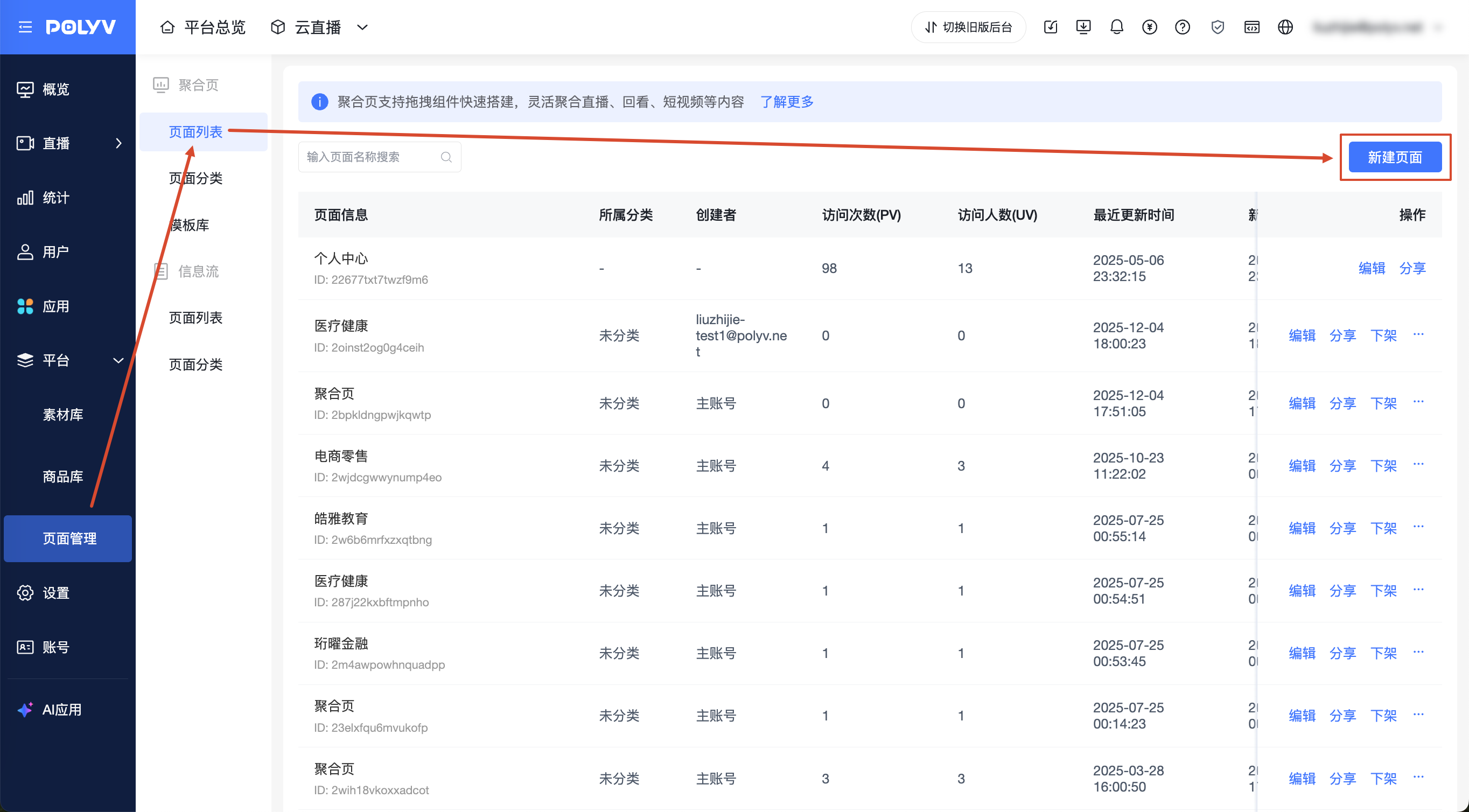
Task: Click 编辑 for page 23elxfqu6mvukofp
Action: [x=1302, y=716]
